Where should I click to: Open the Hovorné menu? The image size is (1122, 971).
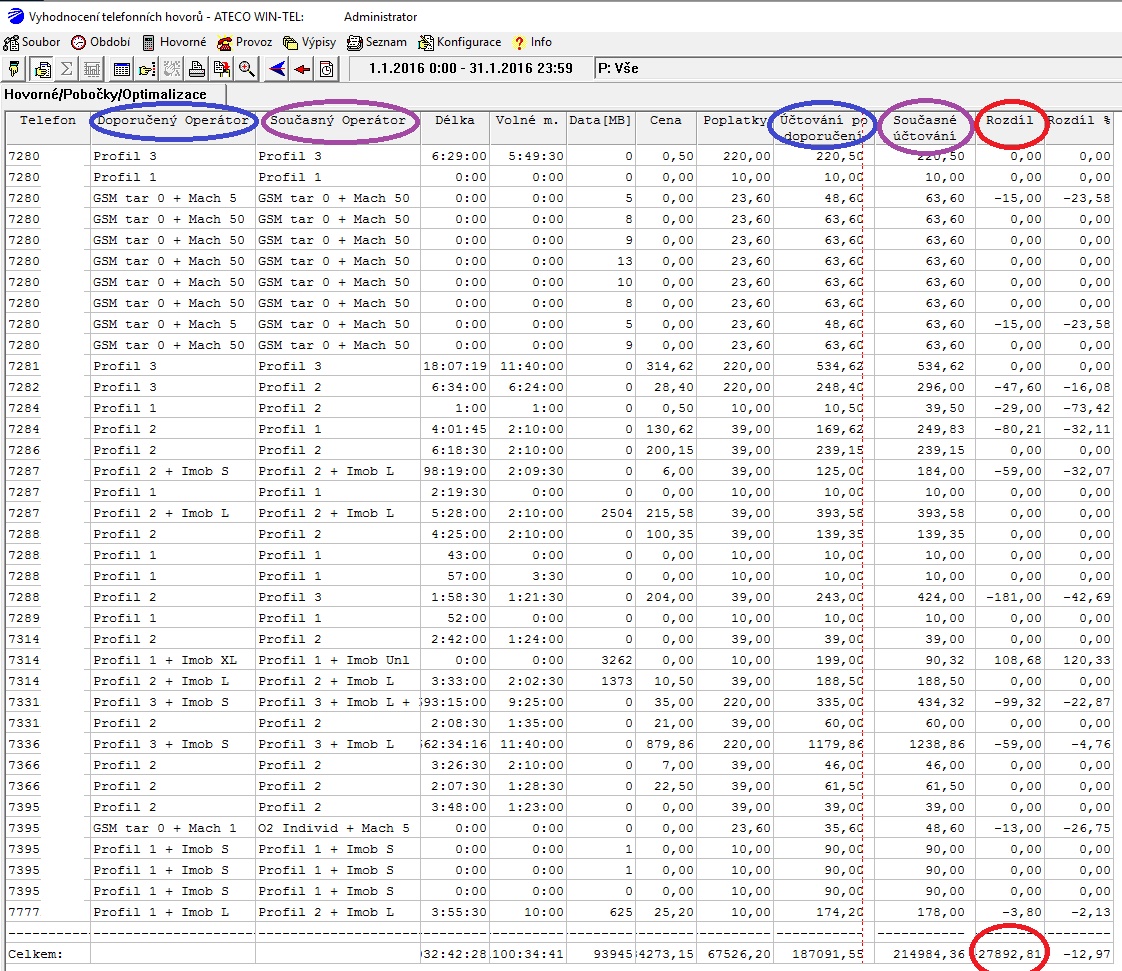[174, 42]
